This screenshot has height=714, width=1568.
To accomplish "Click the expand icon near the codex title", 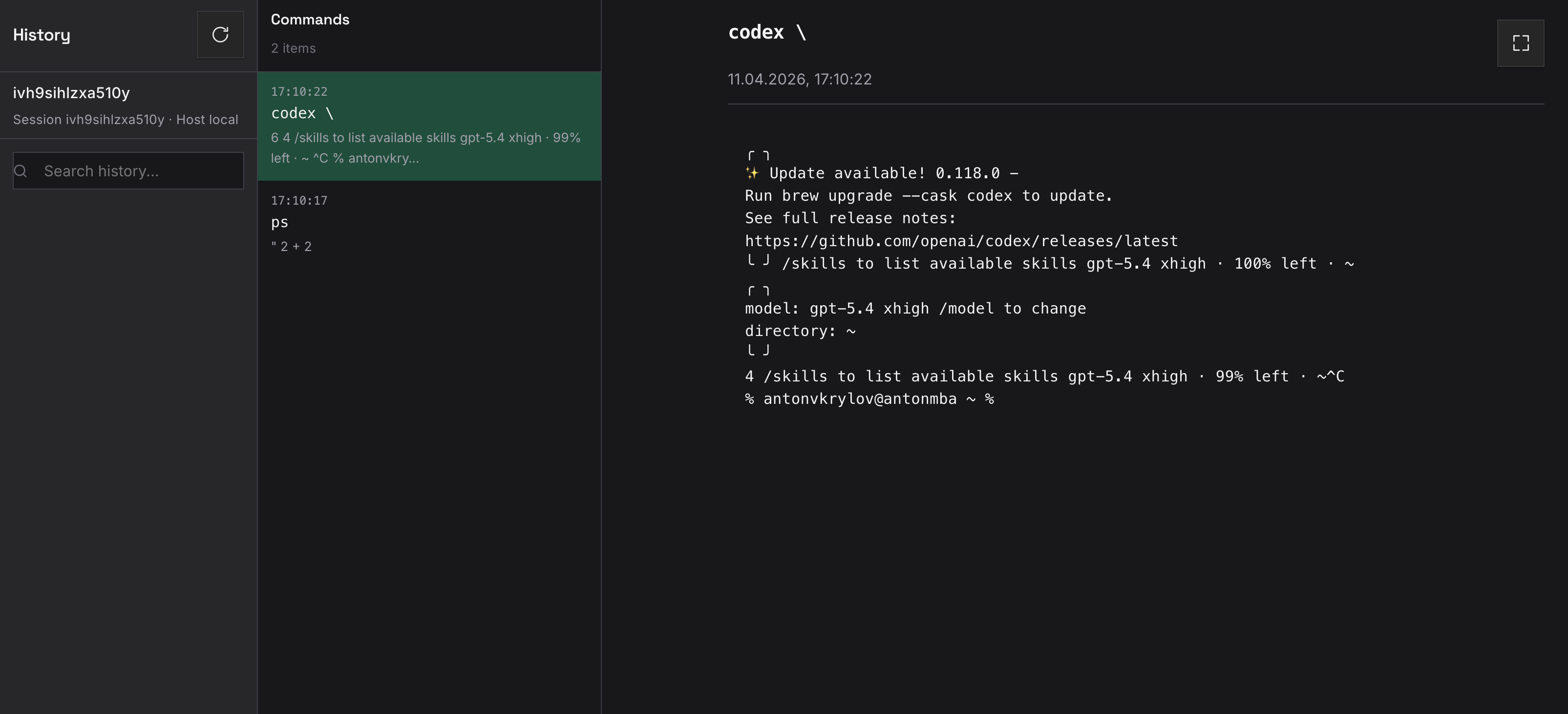I will (x=1520, y=42).
